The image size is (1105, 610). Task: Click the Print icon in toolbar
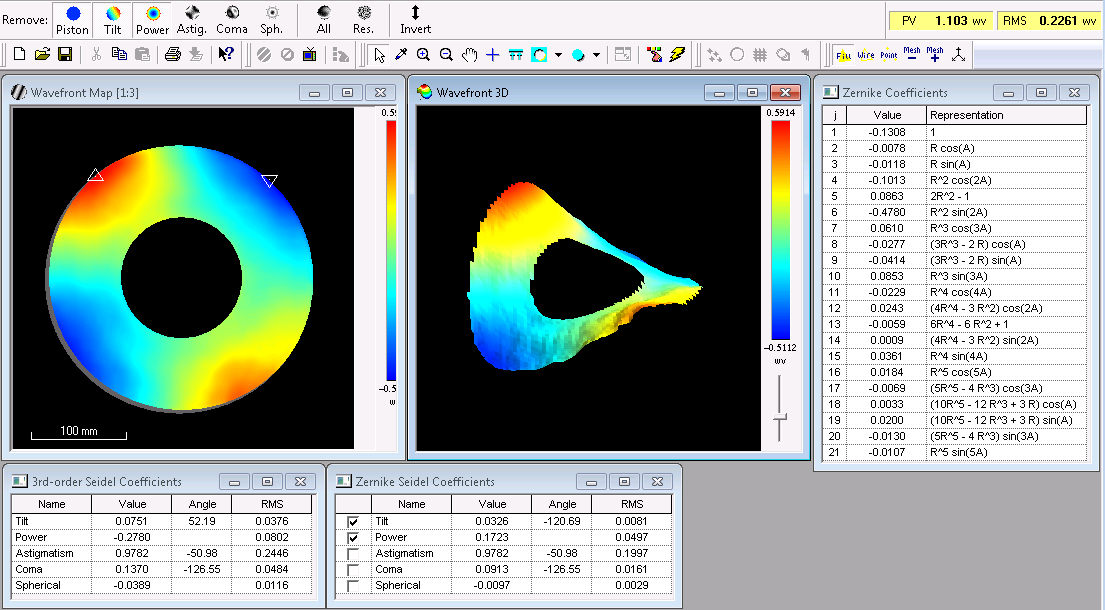(x=172, y=54)
